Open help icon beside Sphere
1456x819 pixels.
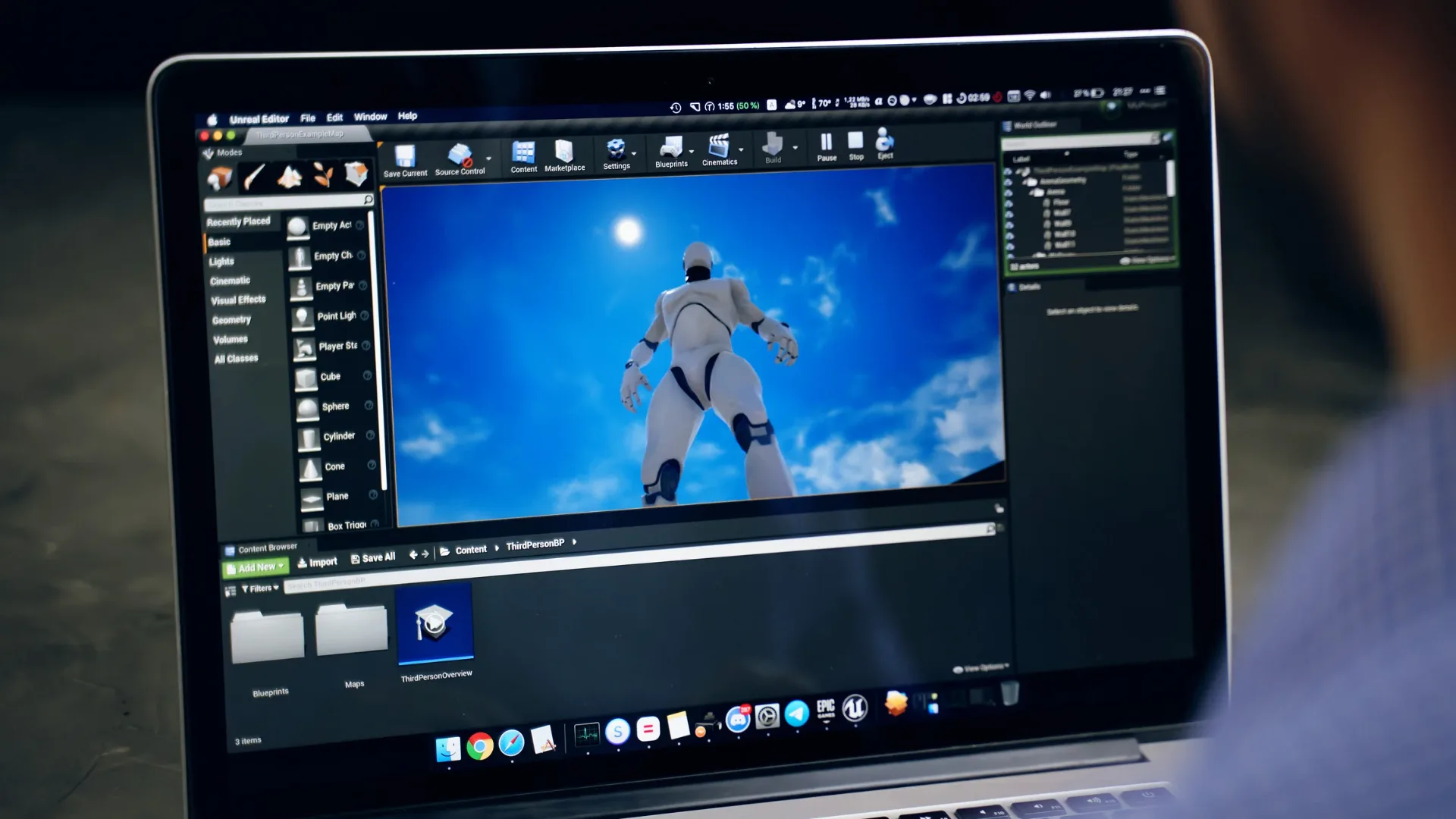pyautogui.click(x=369, y=406)
